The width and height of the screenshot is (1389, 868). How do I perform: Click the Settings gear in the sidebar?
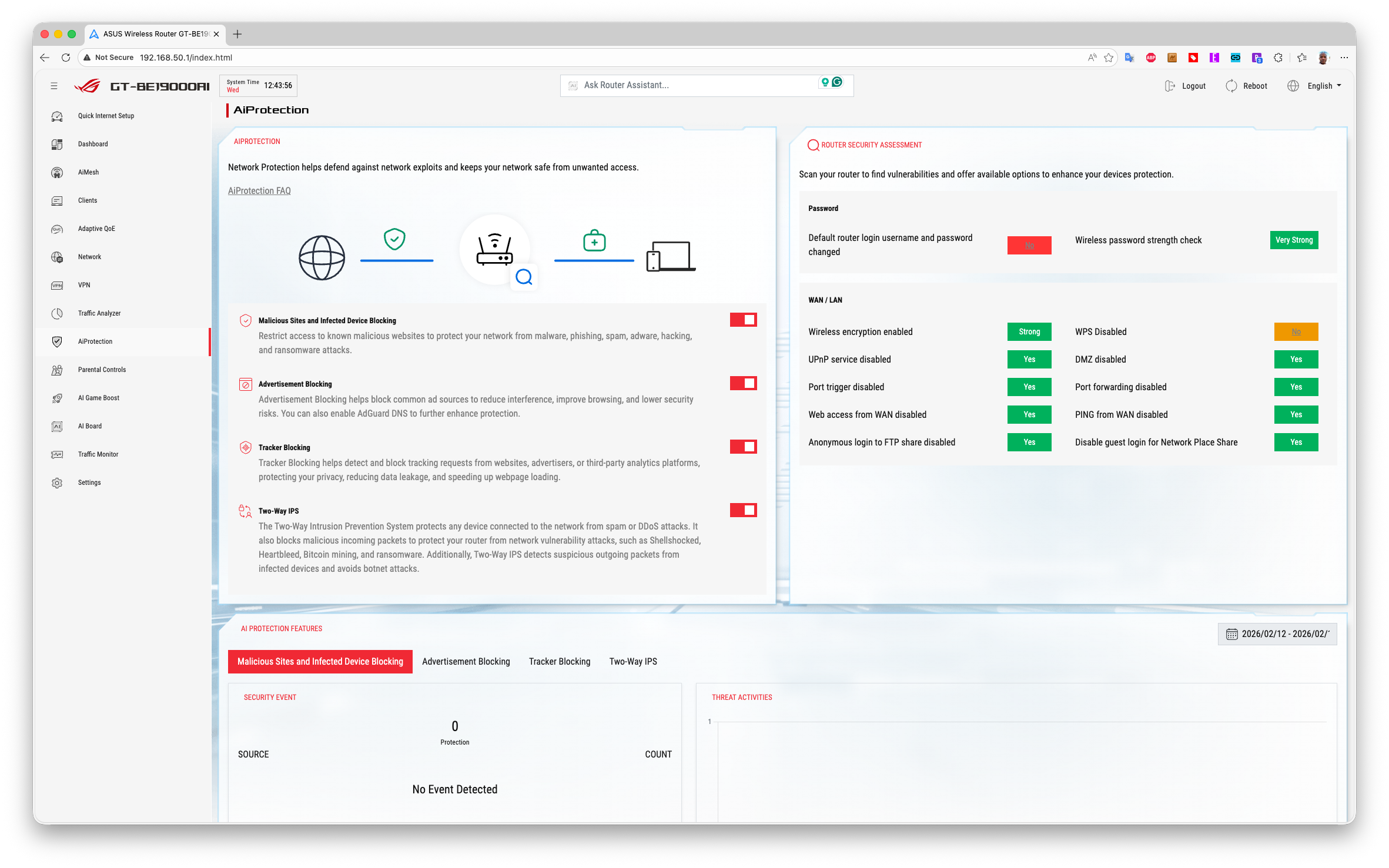[57, 482]
